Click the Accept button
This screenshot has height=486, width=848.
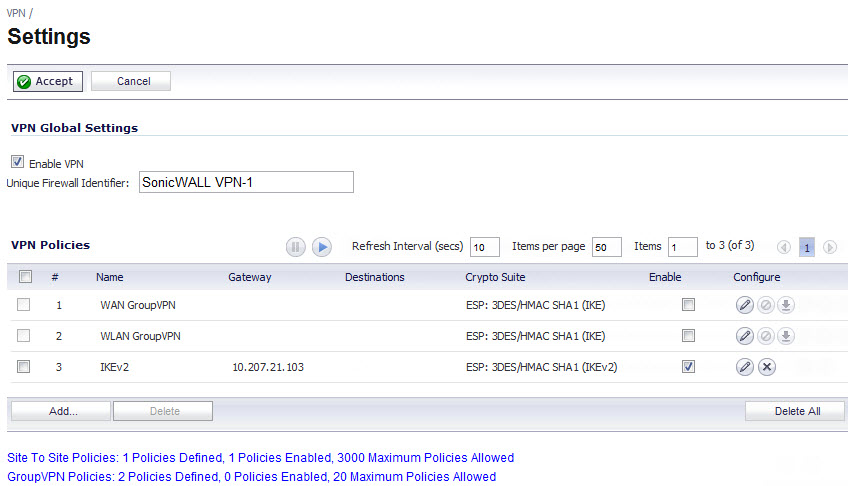coord(48,81)
